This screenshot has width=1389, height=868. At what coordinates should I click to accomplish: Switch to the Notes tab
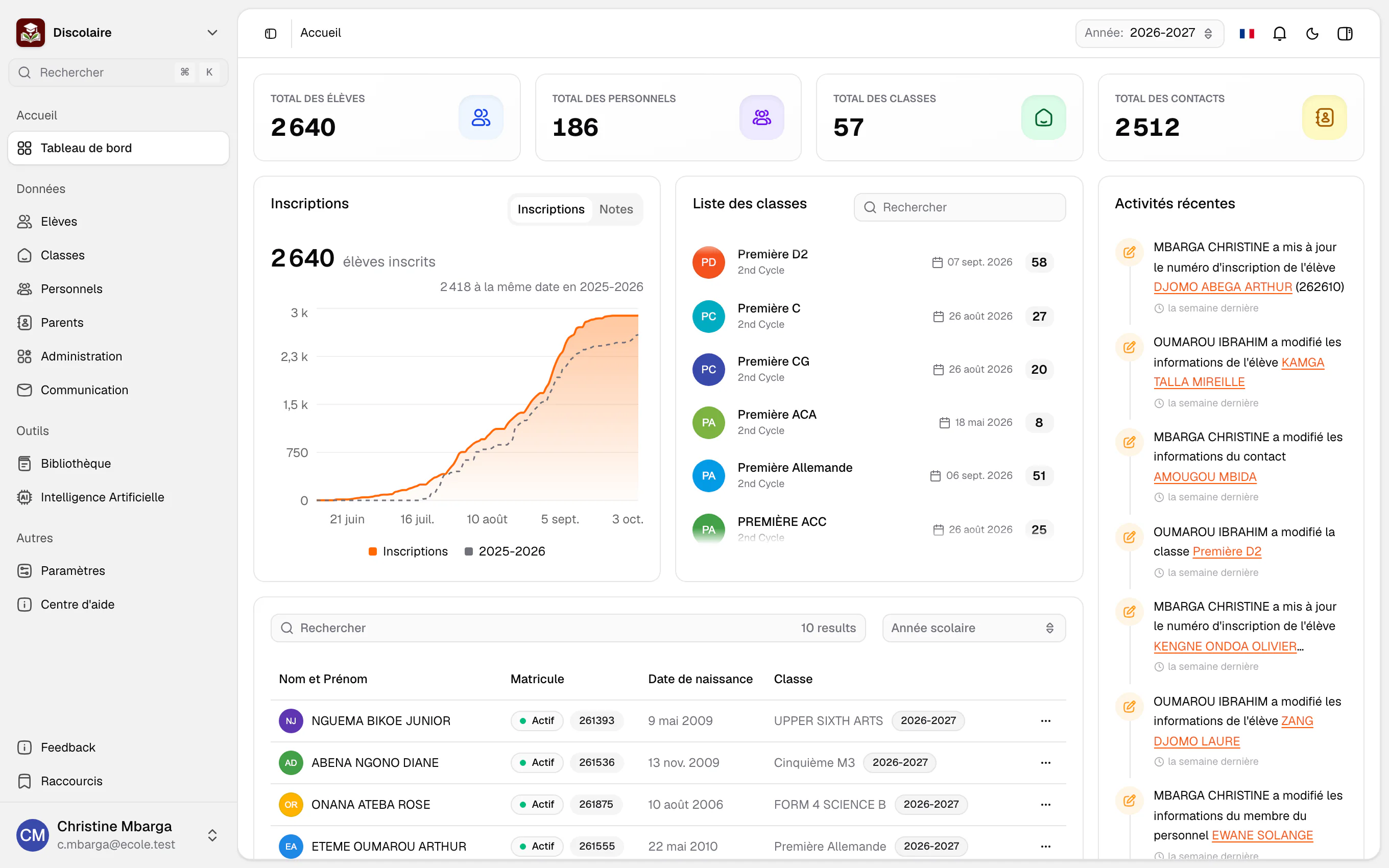coord(616,209)
